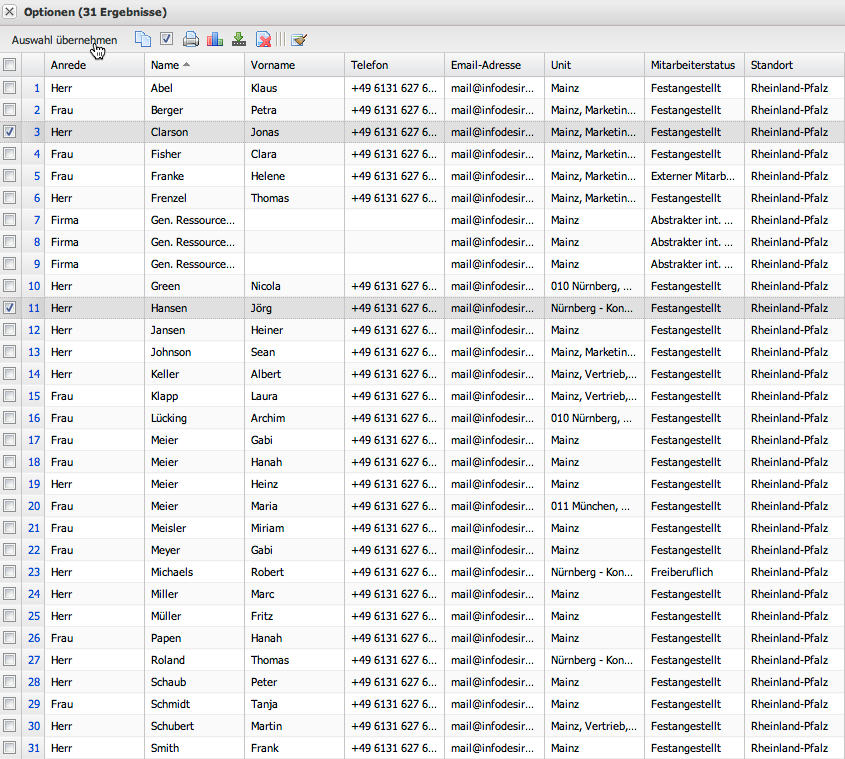The image size is (845, 759).
Task: Click the Standort column header
Action: 772,65
